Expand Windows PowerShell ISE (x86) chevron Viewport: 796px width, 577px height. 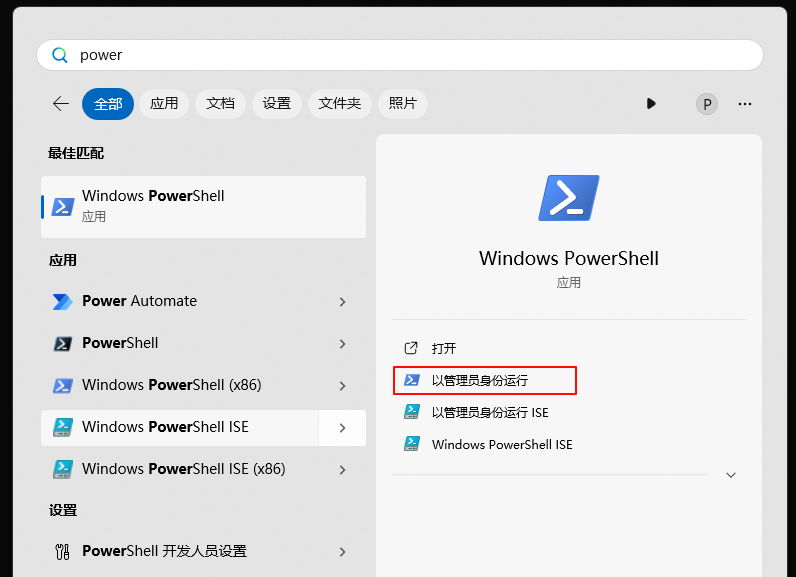342,470
